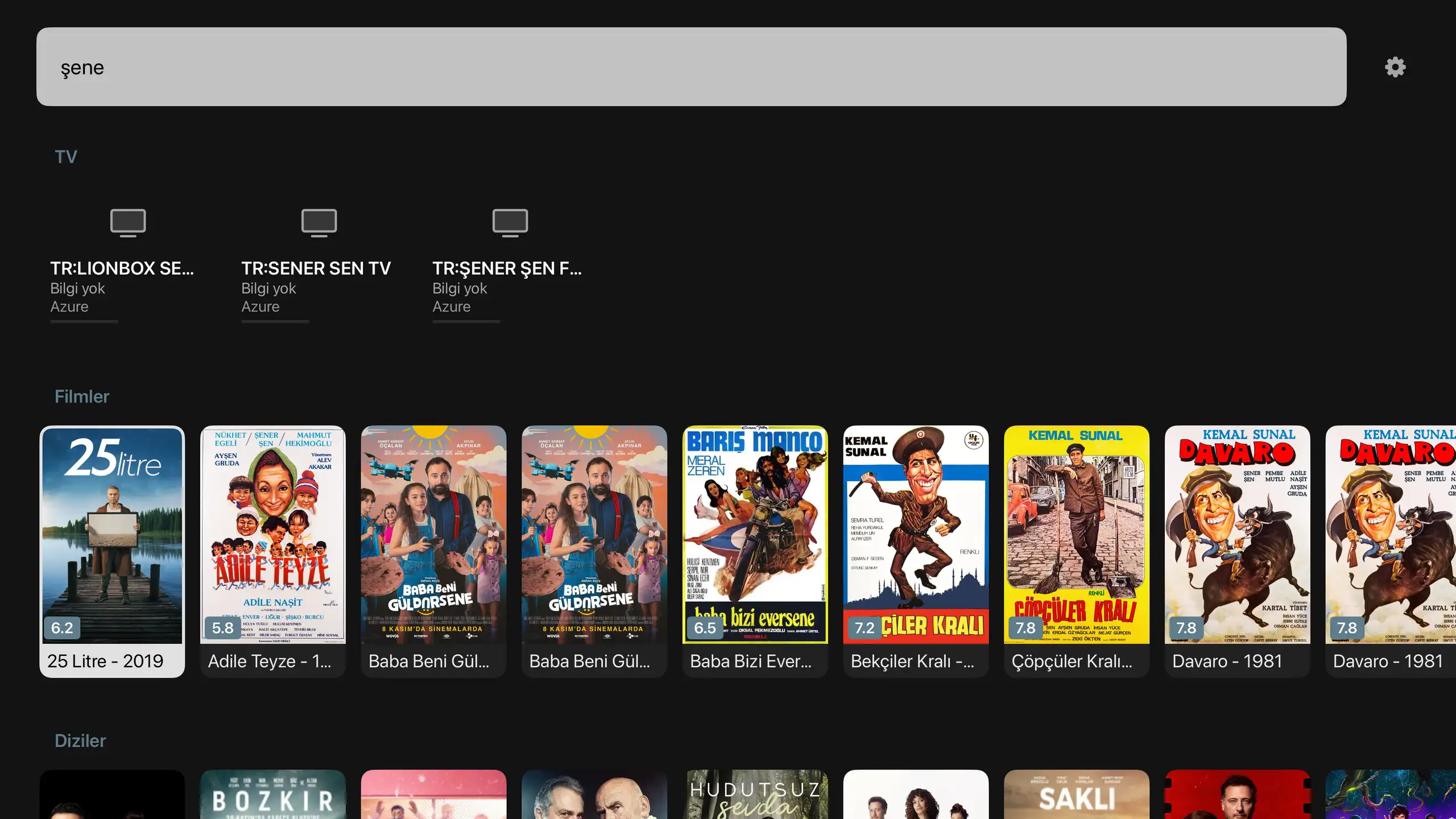
Task: Open the first Baba Beni Güldürsene poster
Action: [433, 535]
